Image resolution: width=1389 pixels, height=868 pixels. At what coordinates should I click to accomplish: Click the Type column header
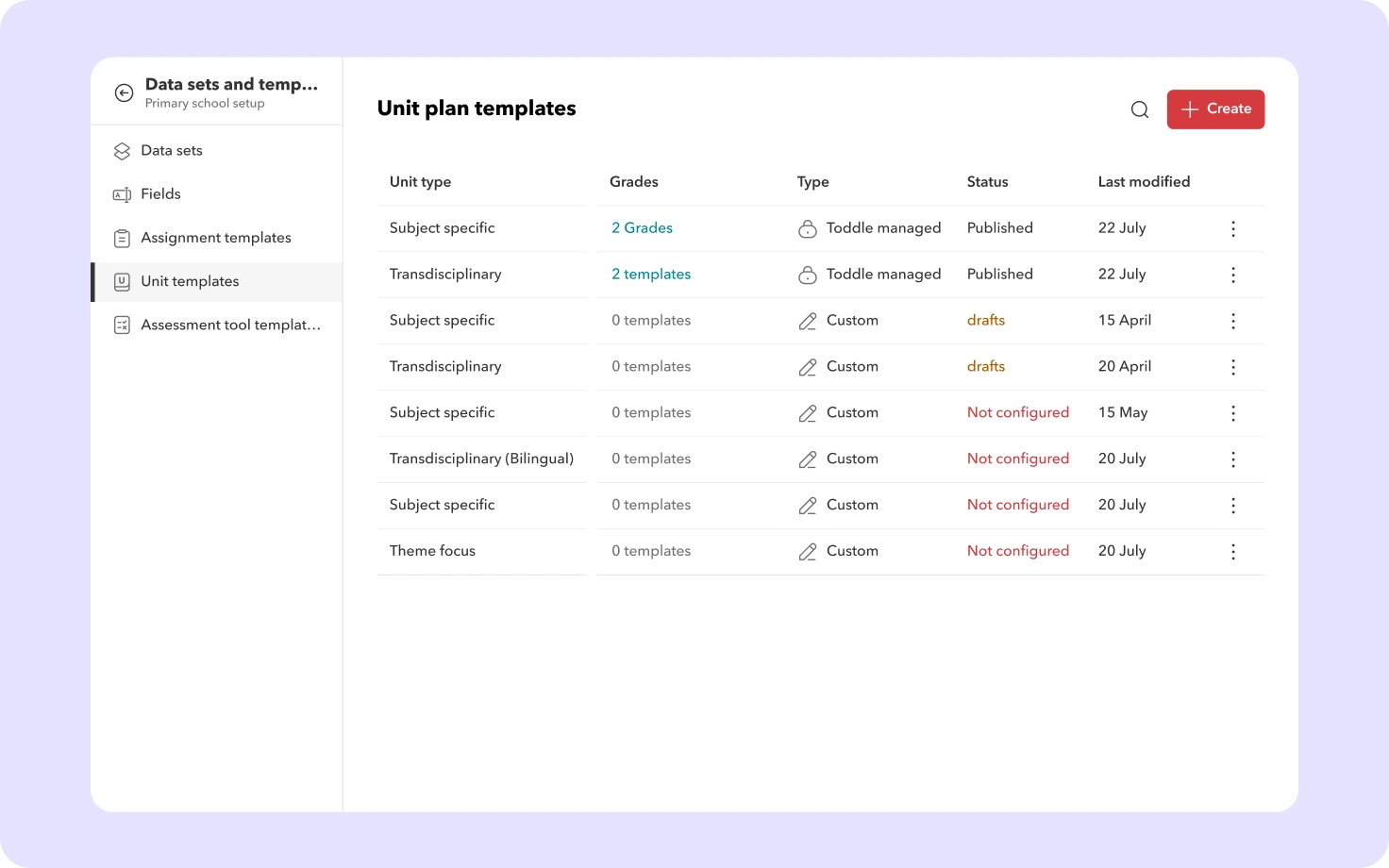pos(813,182)
